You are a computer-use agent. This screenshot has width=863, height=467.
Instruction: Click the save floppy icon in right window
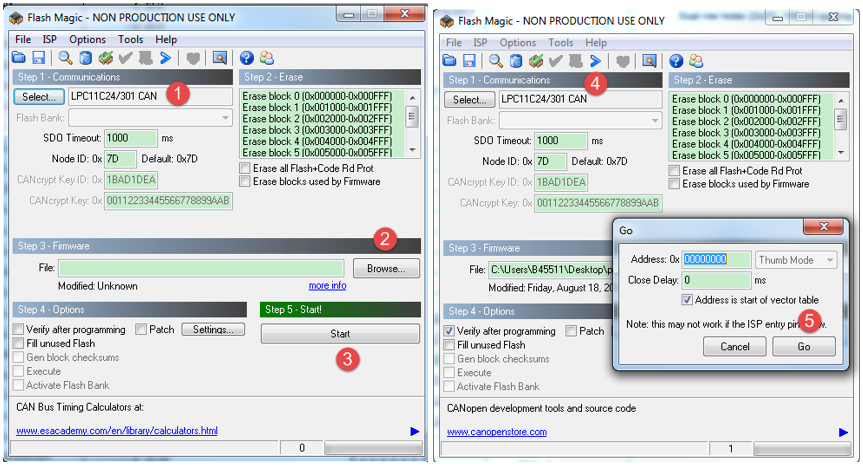pyautogui.click(x=469, y=61)
